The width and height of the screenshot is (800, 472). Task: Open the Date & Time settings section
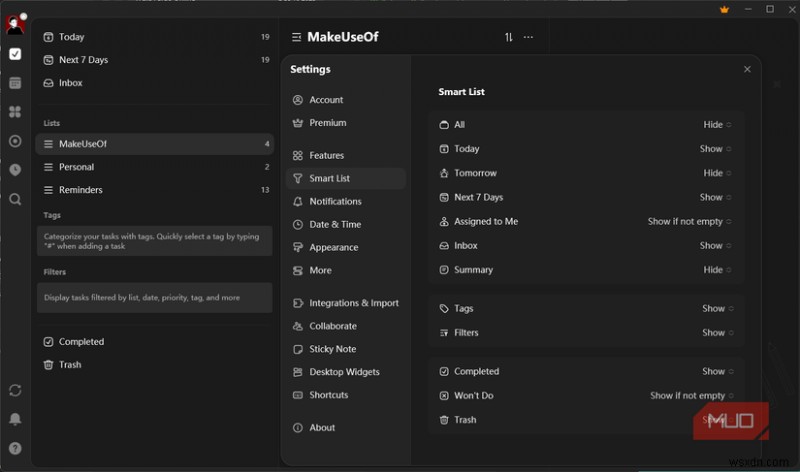pos(346,225)
